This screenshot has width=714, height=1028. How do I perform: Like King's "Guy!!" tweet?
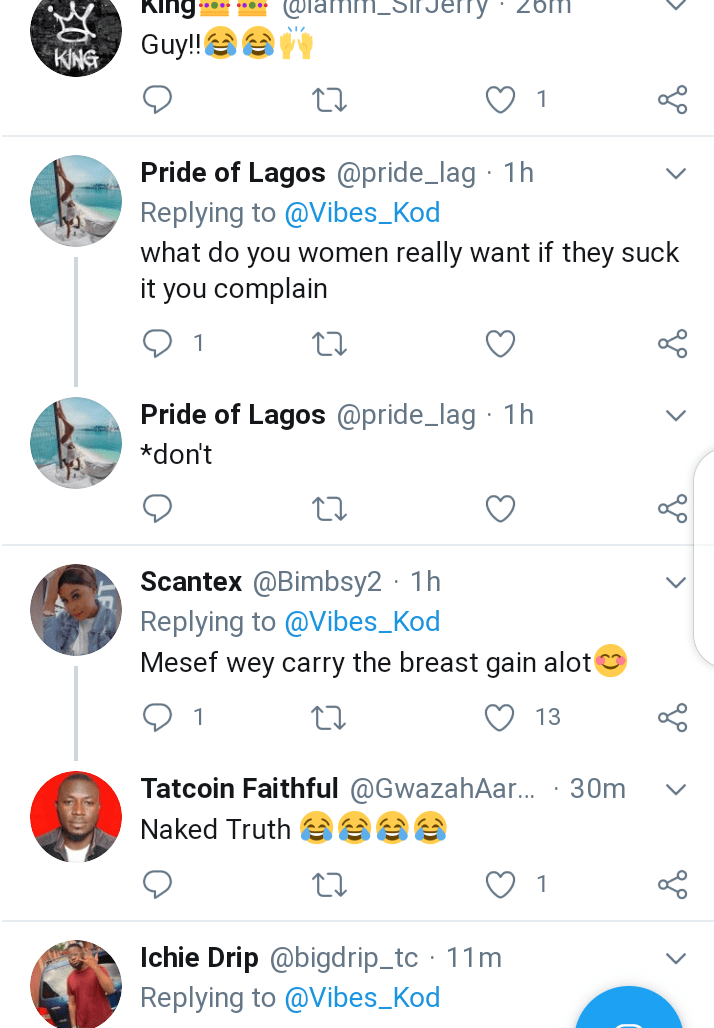[x=500, y=99]
